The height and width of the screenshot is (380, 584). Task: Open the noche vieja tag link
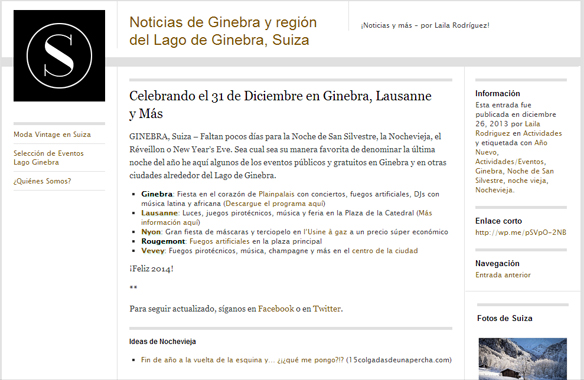pos(526,181)
